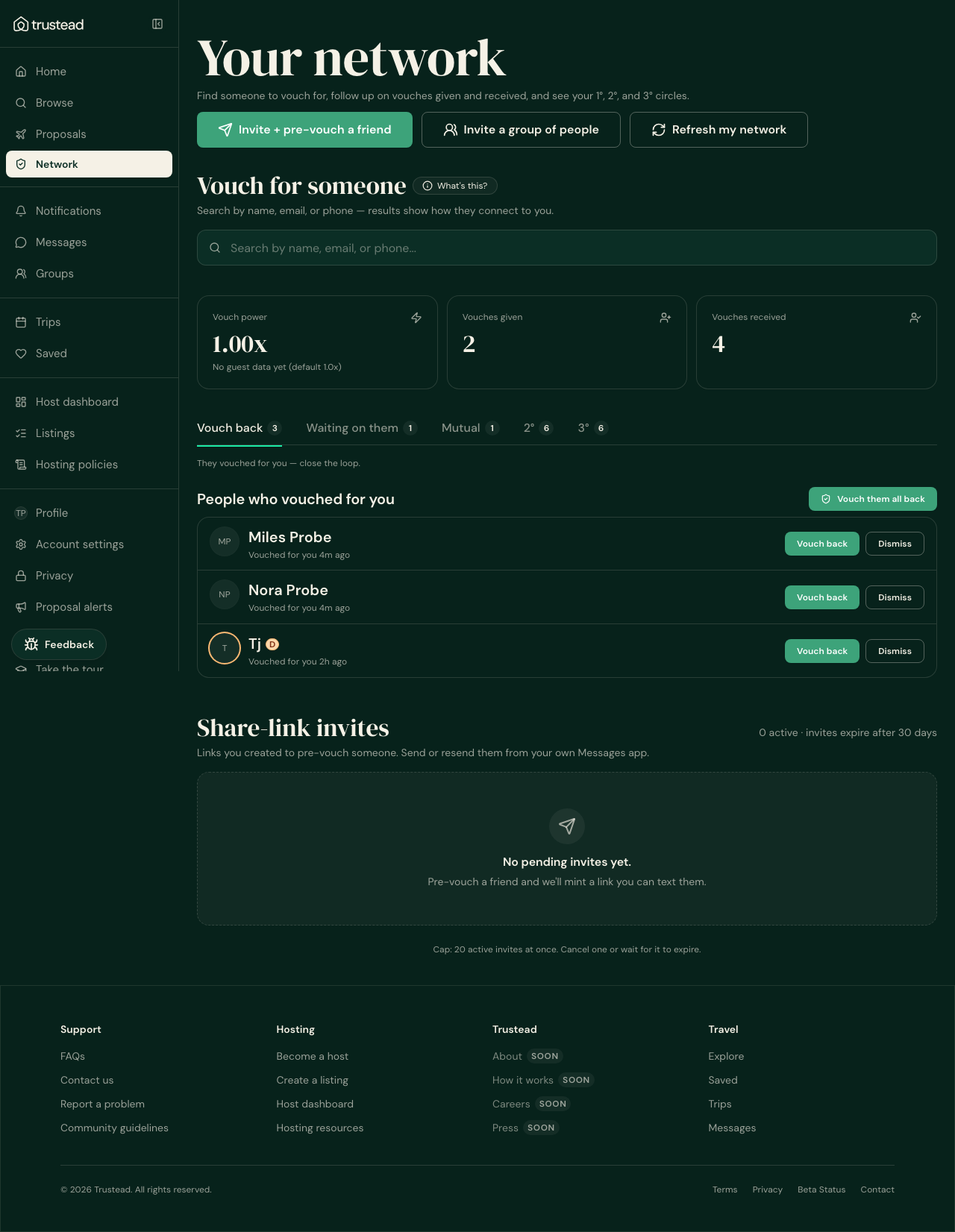Click the Trustead logo icon
The height and width of the screenshot is (1232, 955).
click(21, 25)
